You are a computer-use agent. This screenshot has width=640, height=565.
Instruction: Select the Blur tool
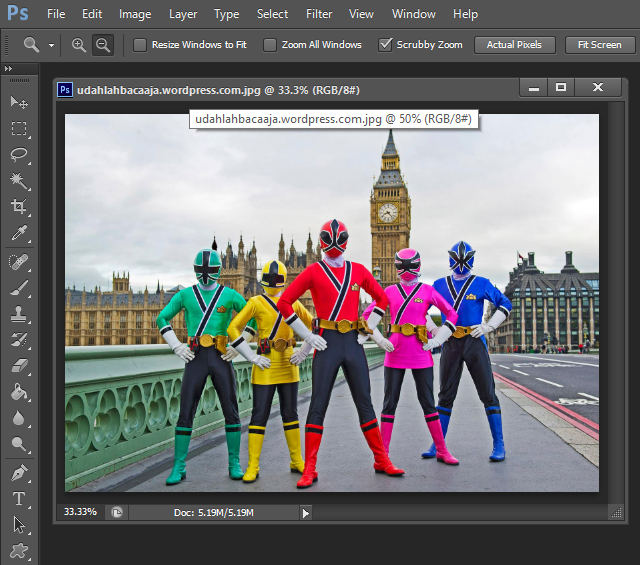pyautogui.click(x=19, y=418)
